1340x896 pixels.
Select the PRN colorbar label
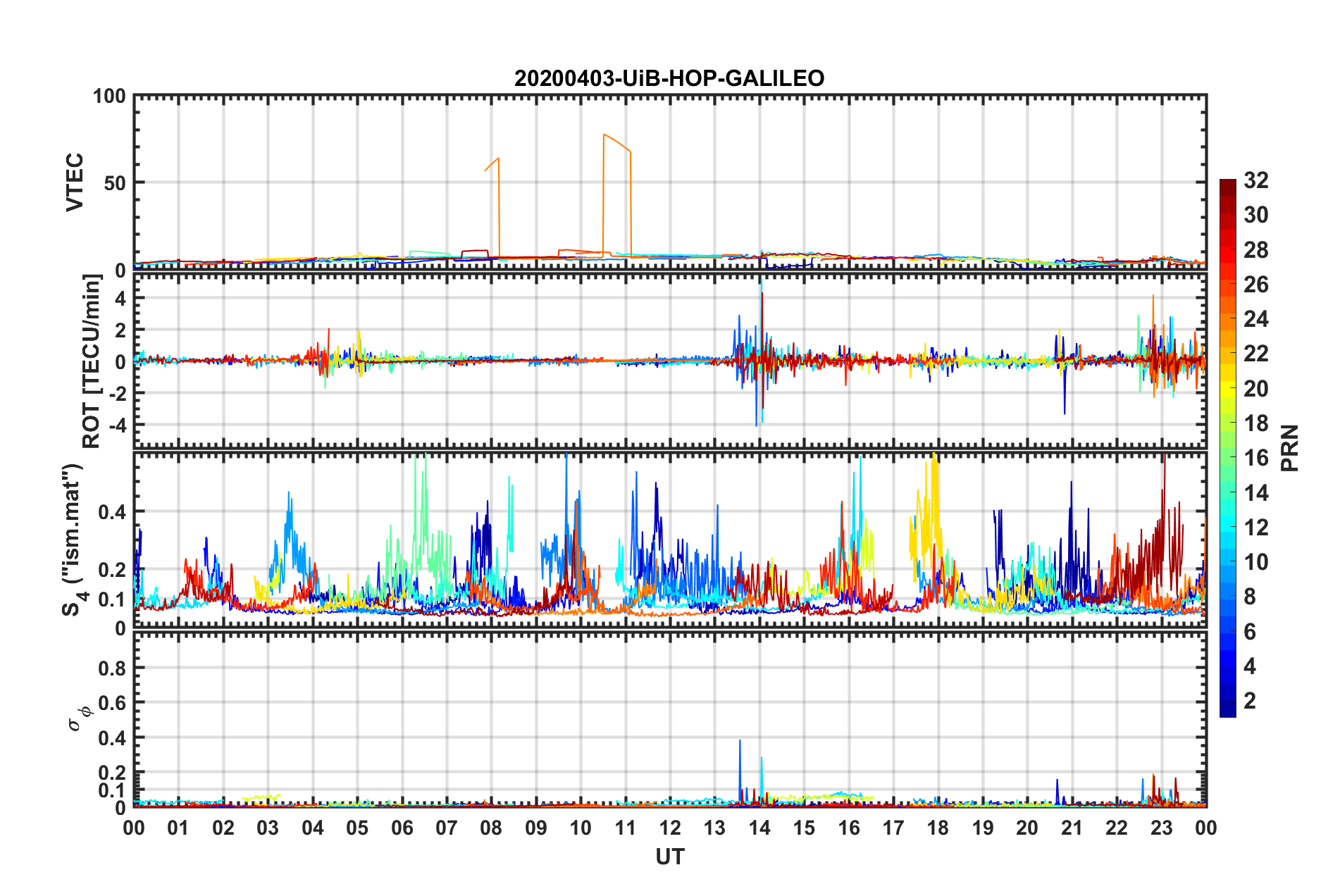[x=1290, y=448]
